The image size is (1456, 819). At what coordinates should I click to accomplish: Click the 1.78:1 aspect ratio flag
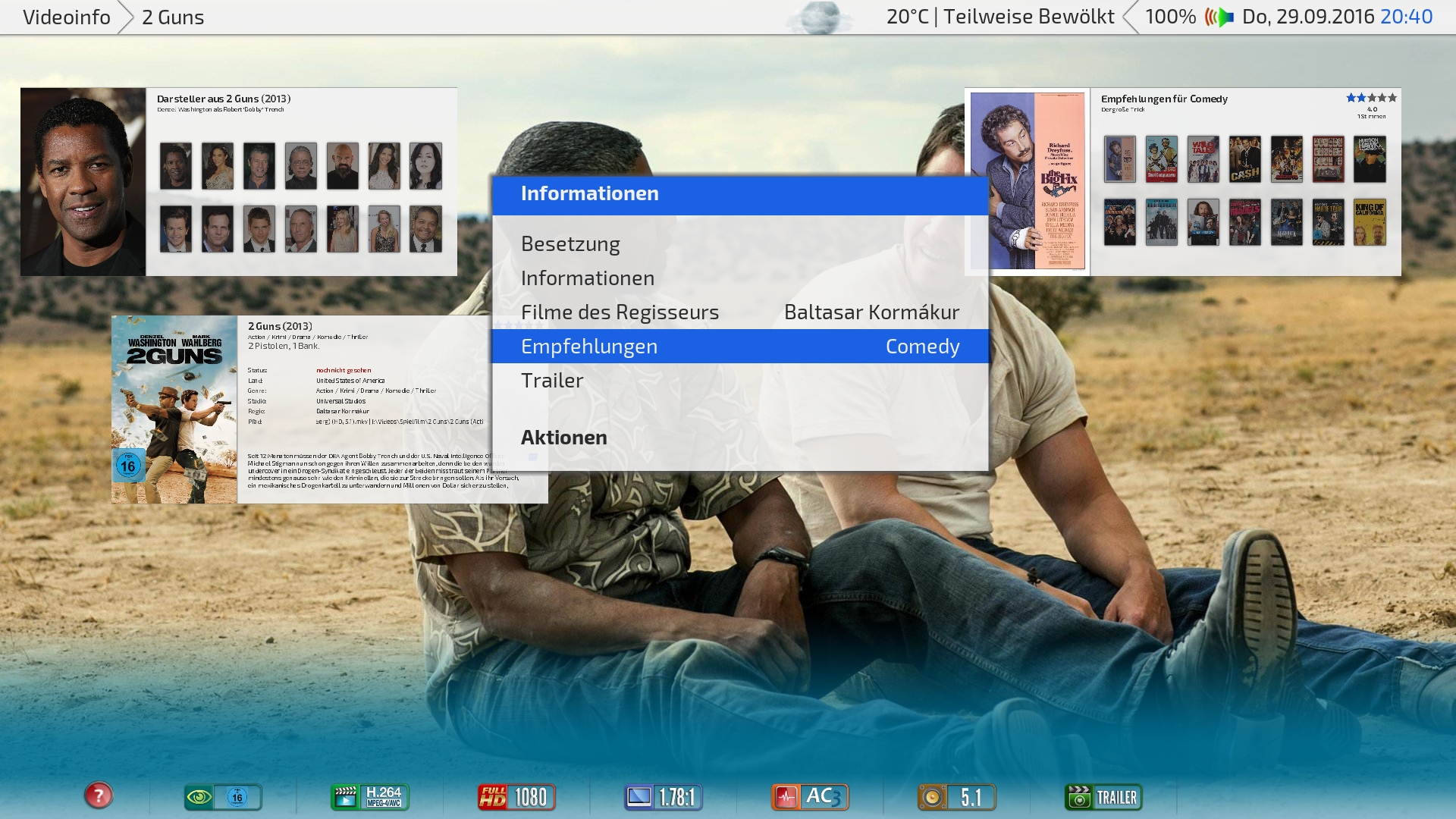tap(664, 797)
